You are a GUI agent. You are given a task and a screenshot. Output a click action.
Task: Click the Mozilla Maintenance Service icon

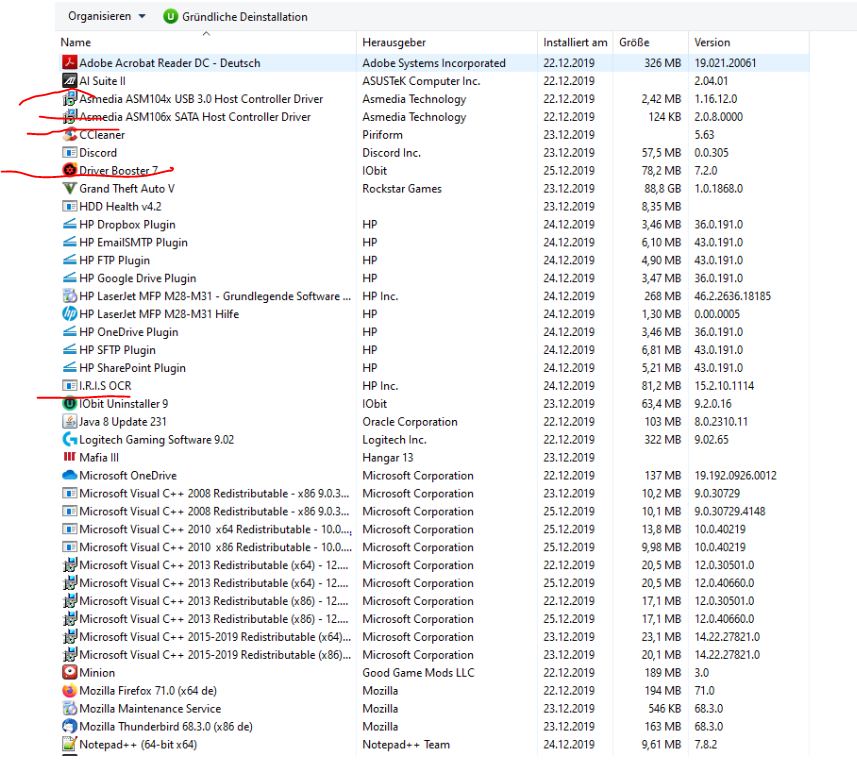(69, 709)
